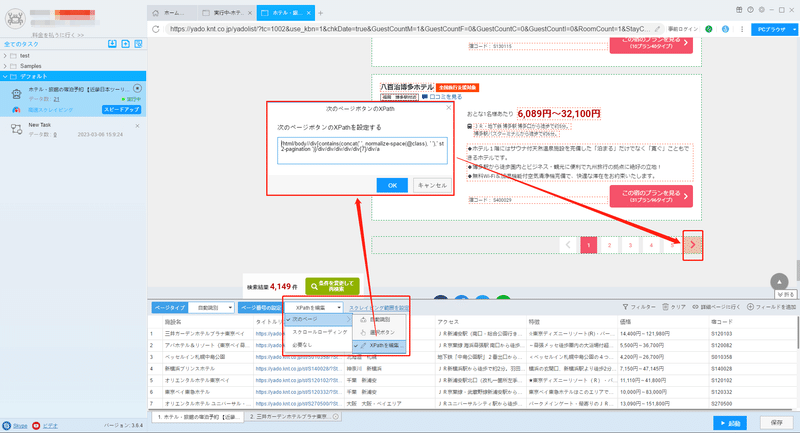Reload the page with the refresh icon
800x433 pixels.
tap(156, 29)
